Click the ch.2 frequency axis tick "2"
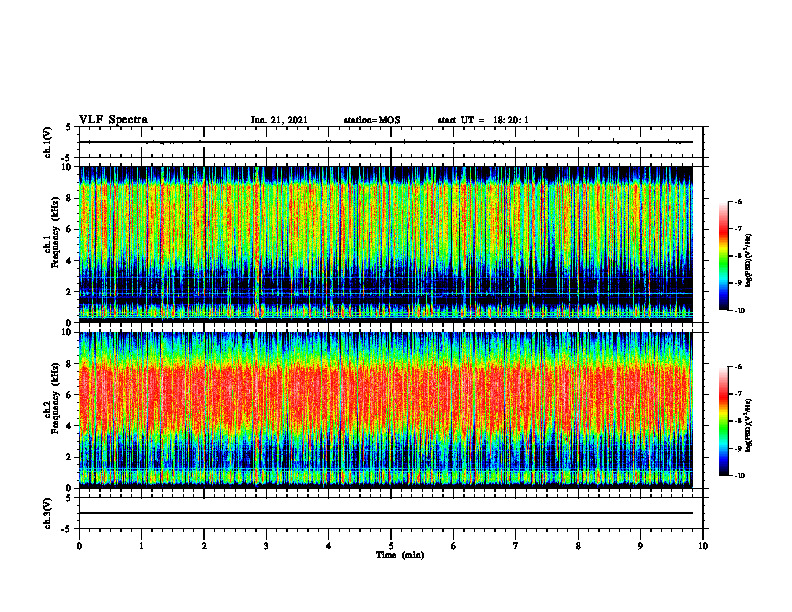 [x=69, y=457]
